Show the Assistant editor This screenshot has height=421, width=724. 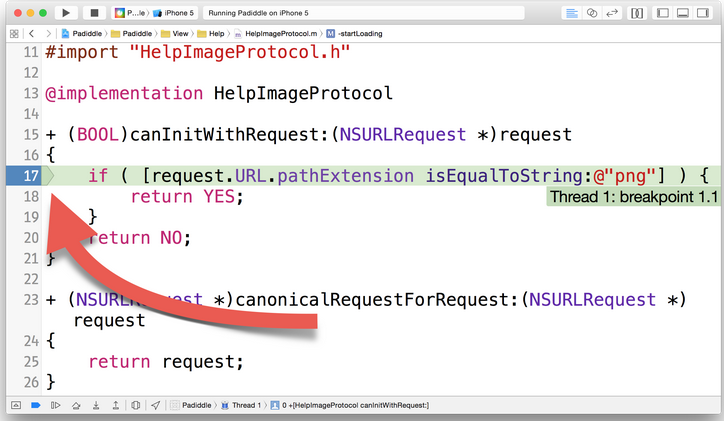click(591, 13)
